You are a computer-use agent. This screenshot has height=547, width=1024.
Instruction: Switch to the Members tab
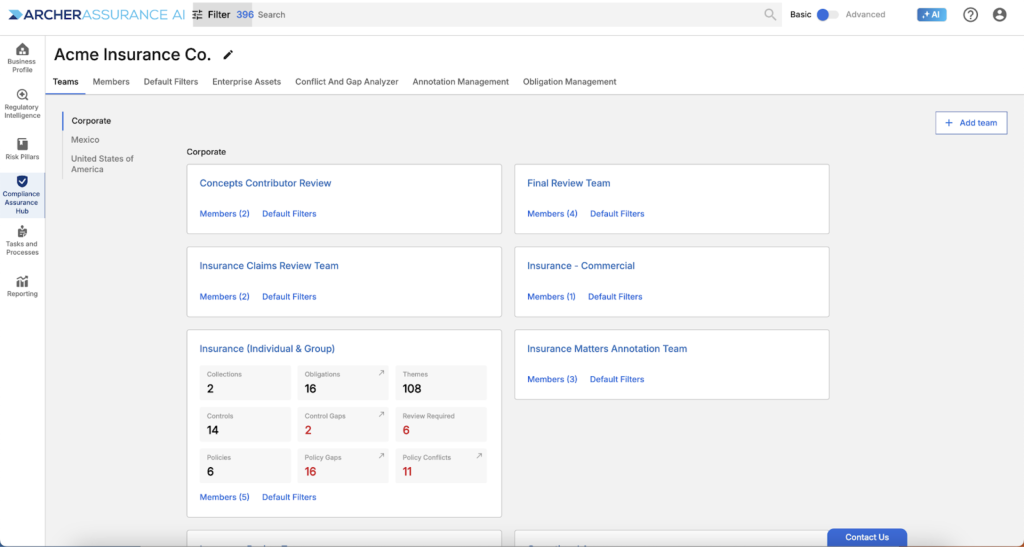[x=111, y=82]
